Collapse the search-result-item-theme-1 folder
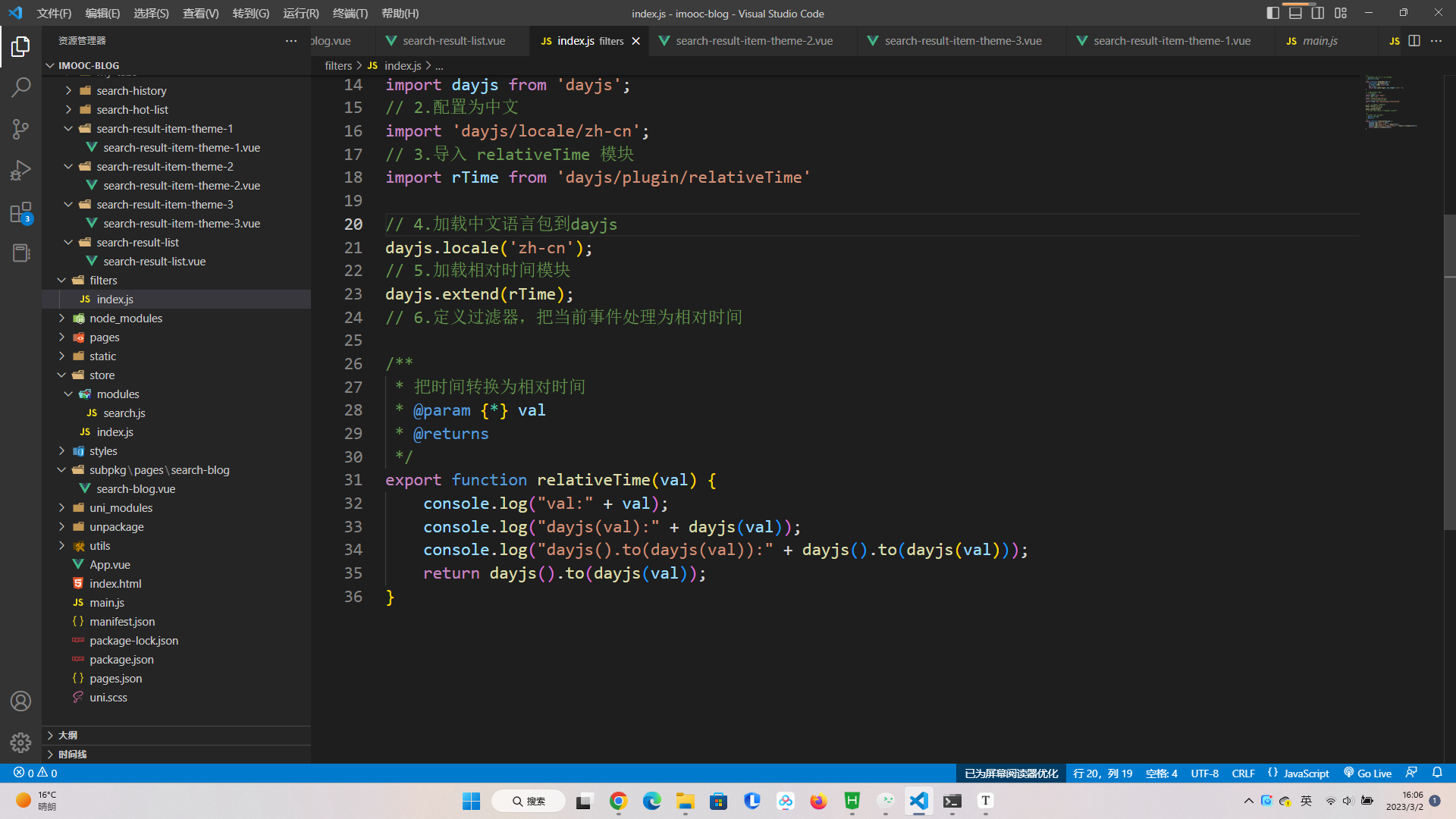Image resolution: width=1456 pixels, height=819 pixels. 68,128
